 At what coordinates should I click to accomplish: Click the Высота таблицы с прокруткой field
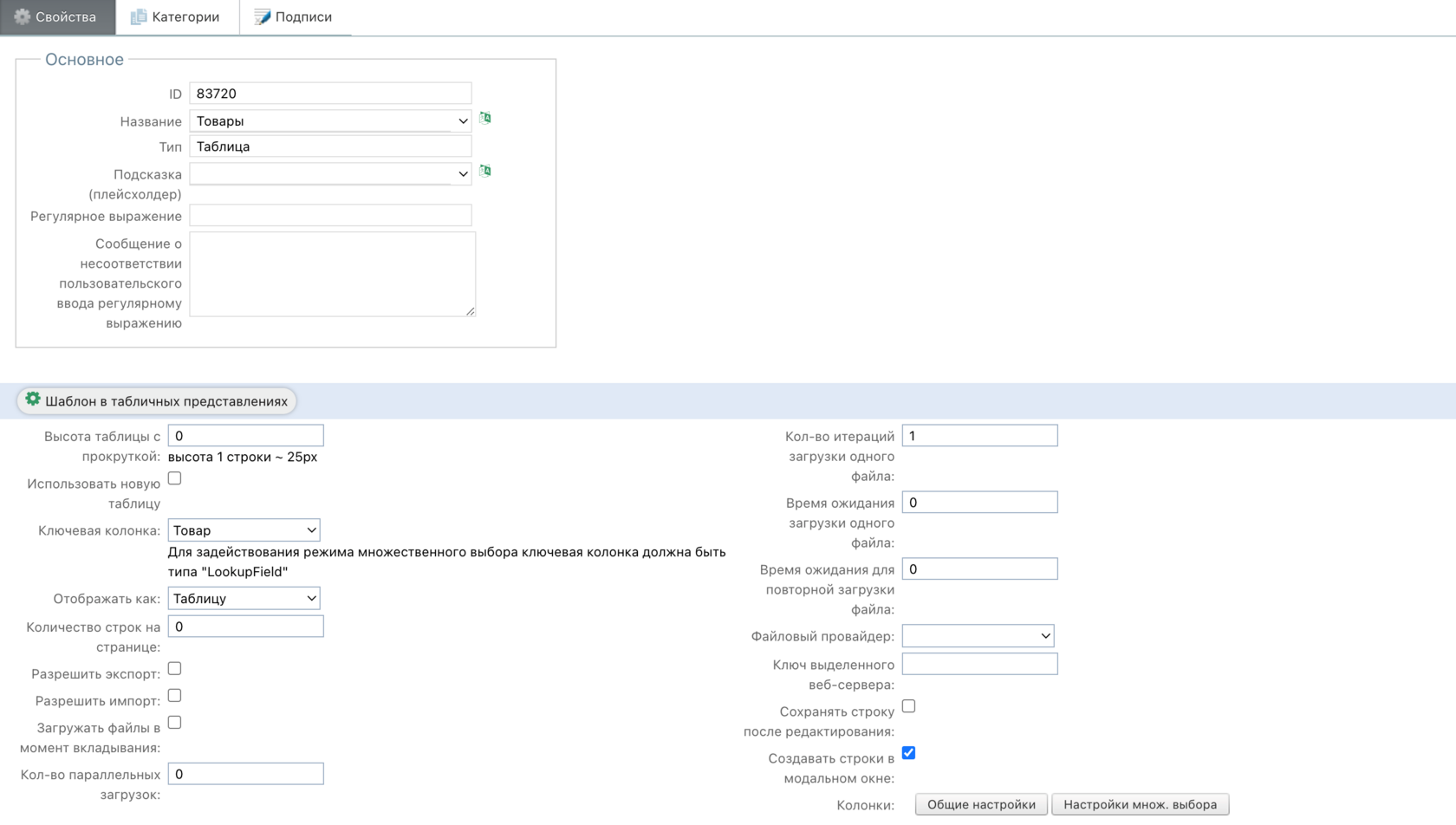pyautogui.click(x=245, y=436)
